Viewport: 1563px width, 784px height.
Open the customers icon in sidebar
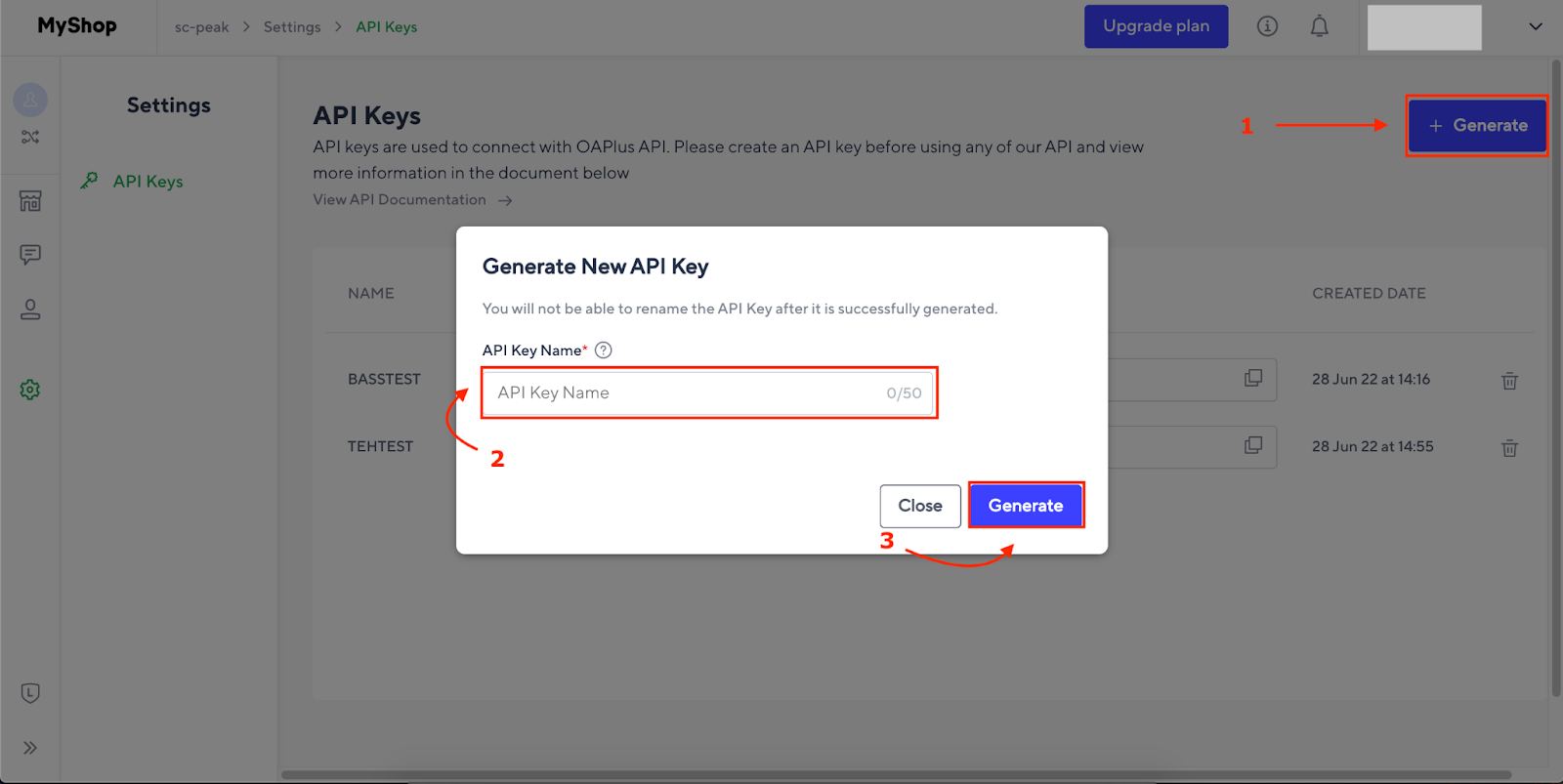click(30, 309)
